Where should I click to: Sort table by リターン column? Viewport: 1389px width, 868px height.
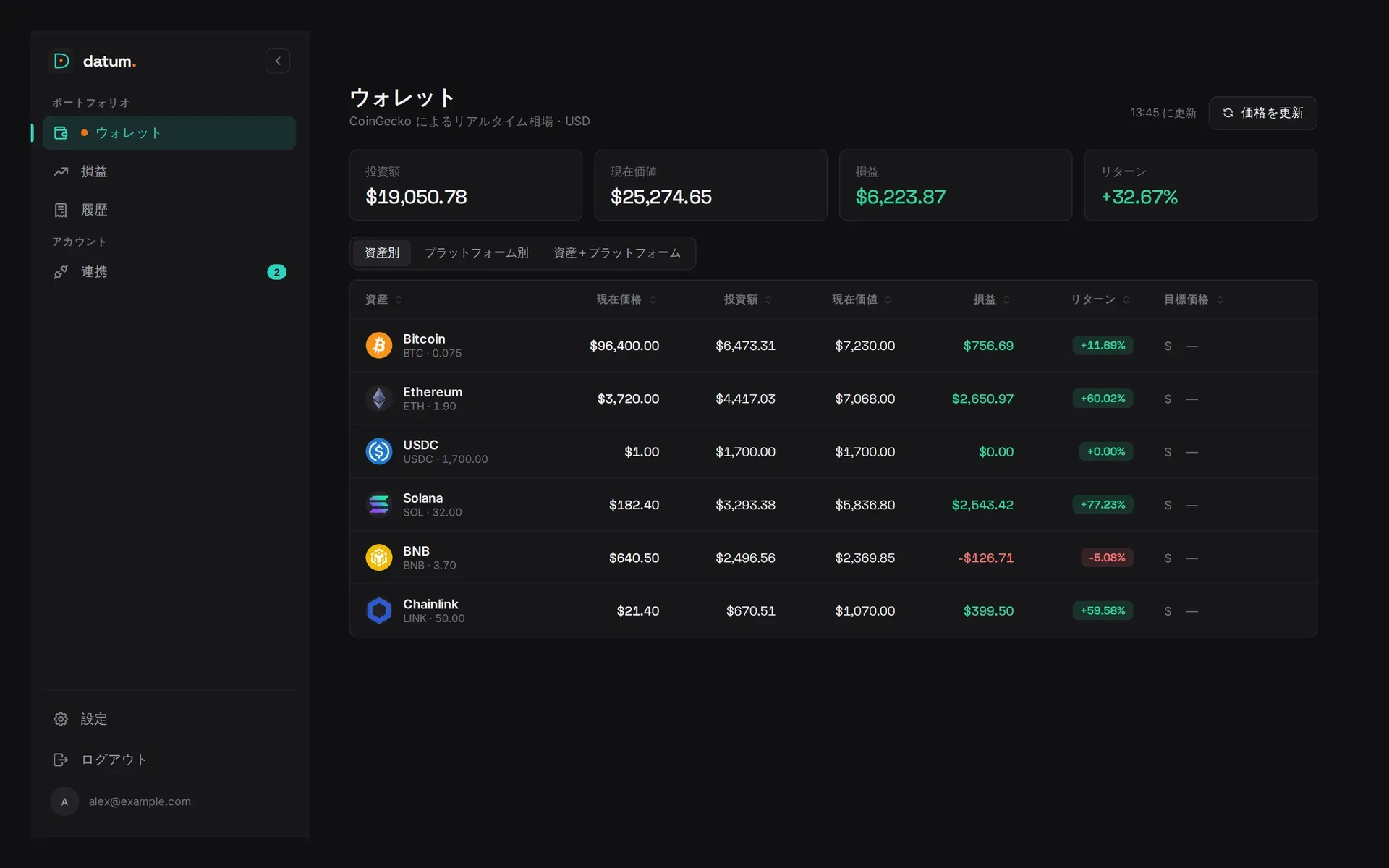pyautogui.click(x=1100, y=299)
